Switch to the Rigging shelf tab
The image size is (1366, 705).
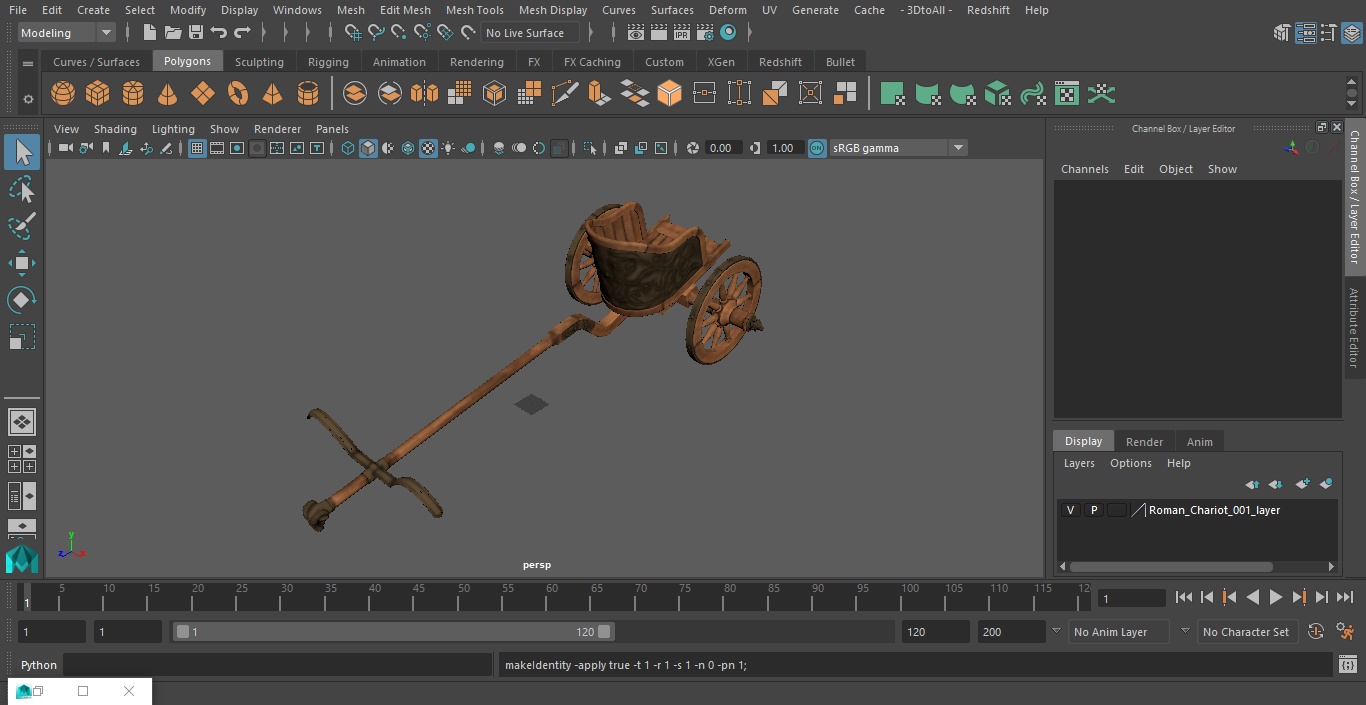[x=328, y=62]
